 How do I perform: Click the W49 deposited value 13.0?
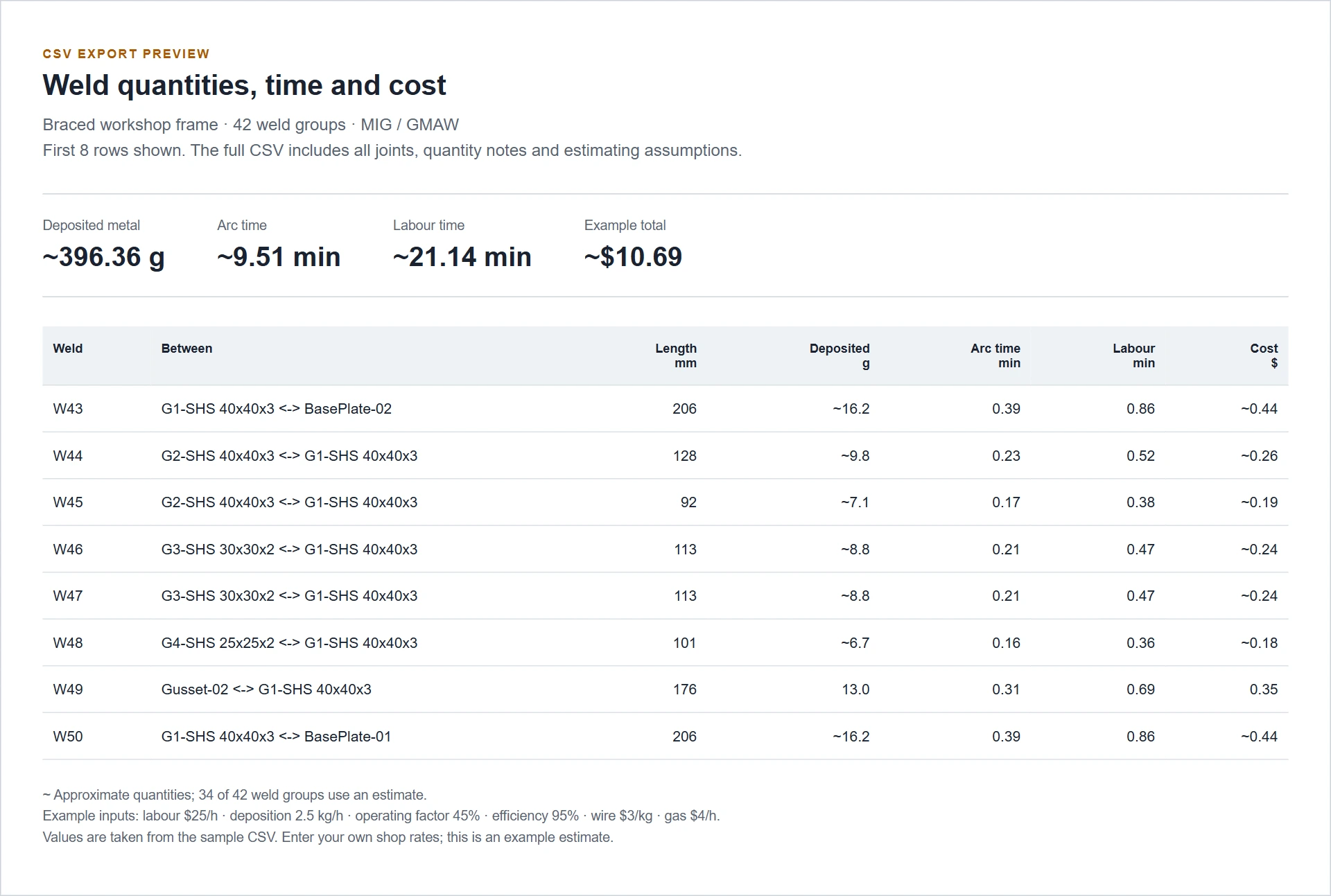(x=855, y=689)
